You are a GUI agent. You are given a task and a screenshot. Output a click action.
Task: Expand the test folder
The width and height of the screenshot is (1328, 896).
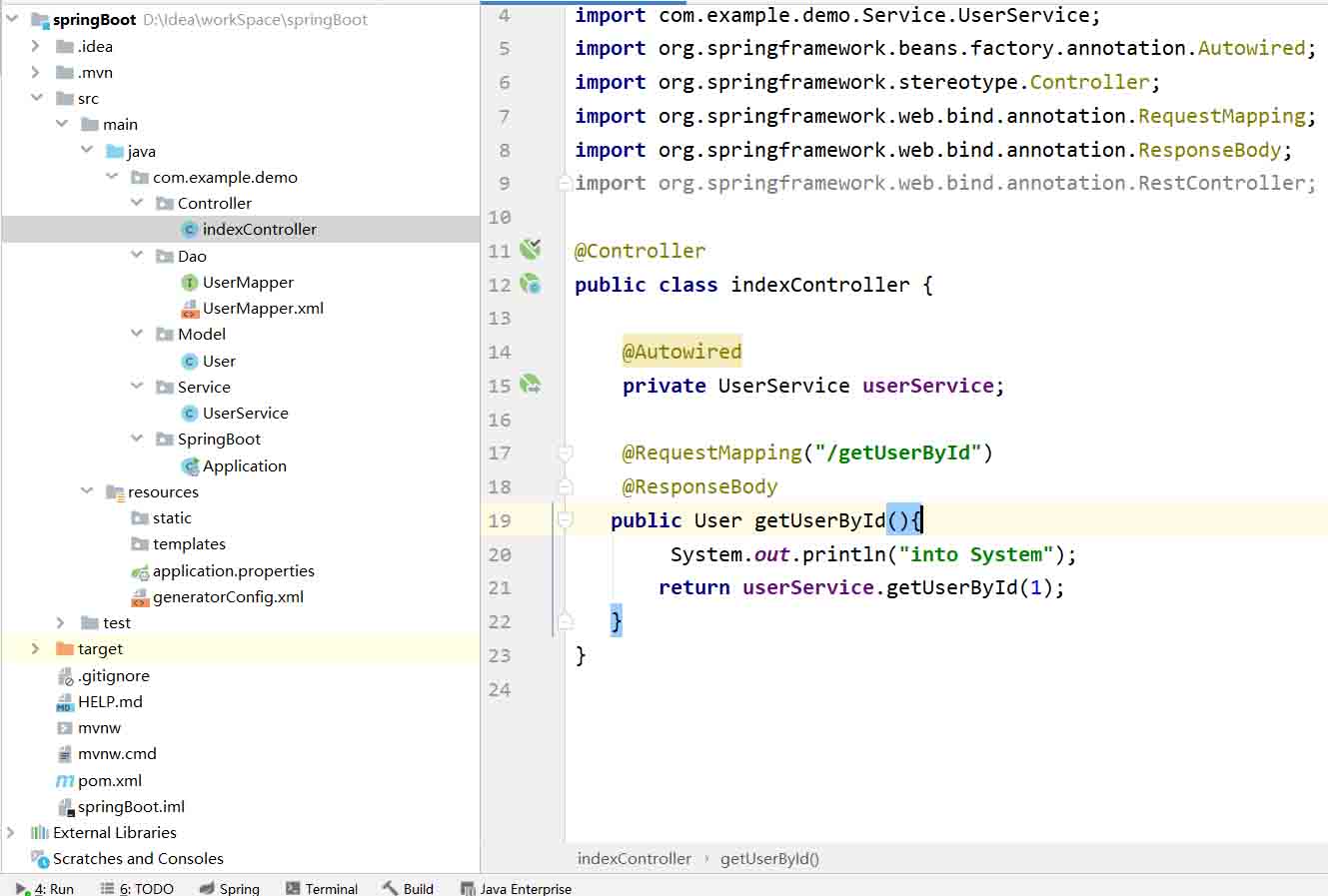[x=61, y=623]
